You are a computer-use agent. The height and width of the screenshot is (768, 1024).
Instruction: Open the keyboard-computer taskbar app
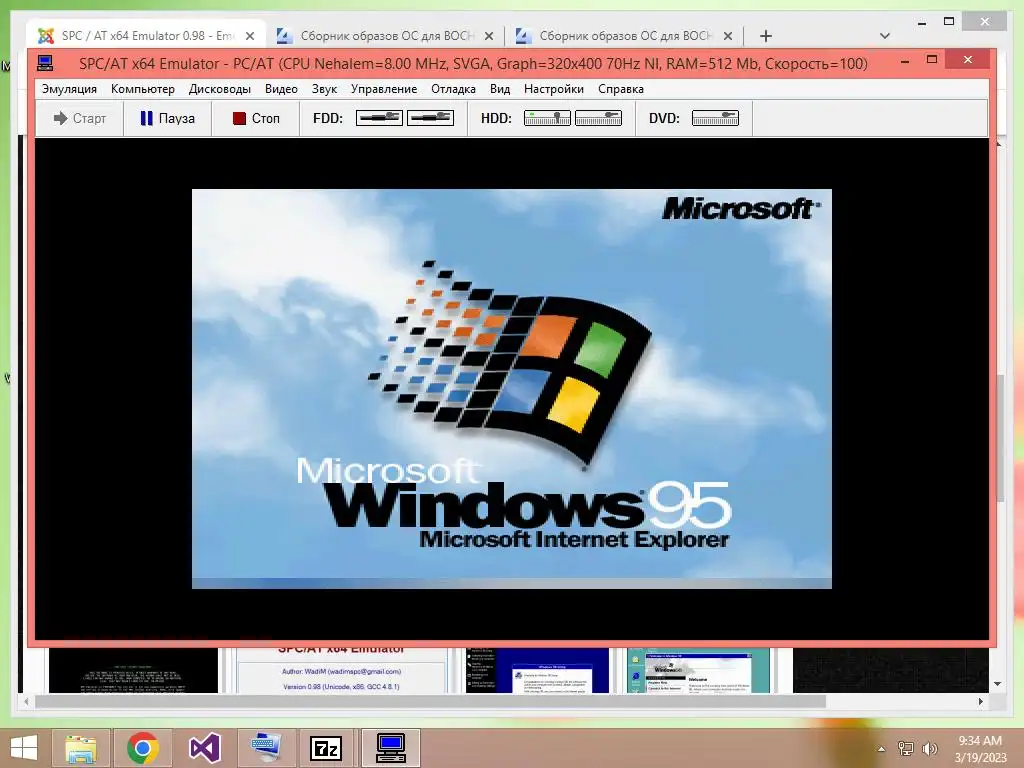[x=266, y=748]
